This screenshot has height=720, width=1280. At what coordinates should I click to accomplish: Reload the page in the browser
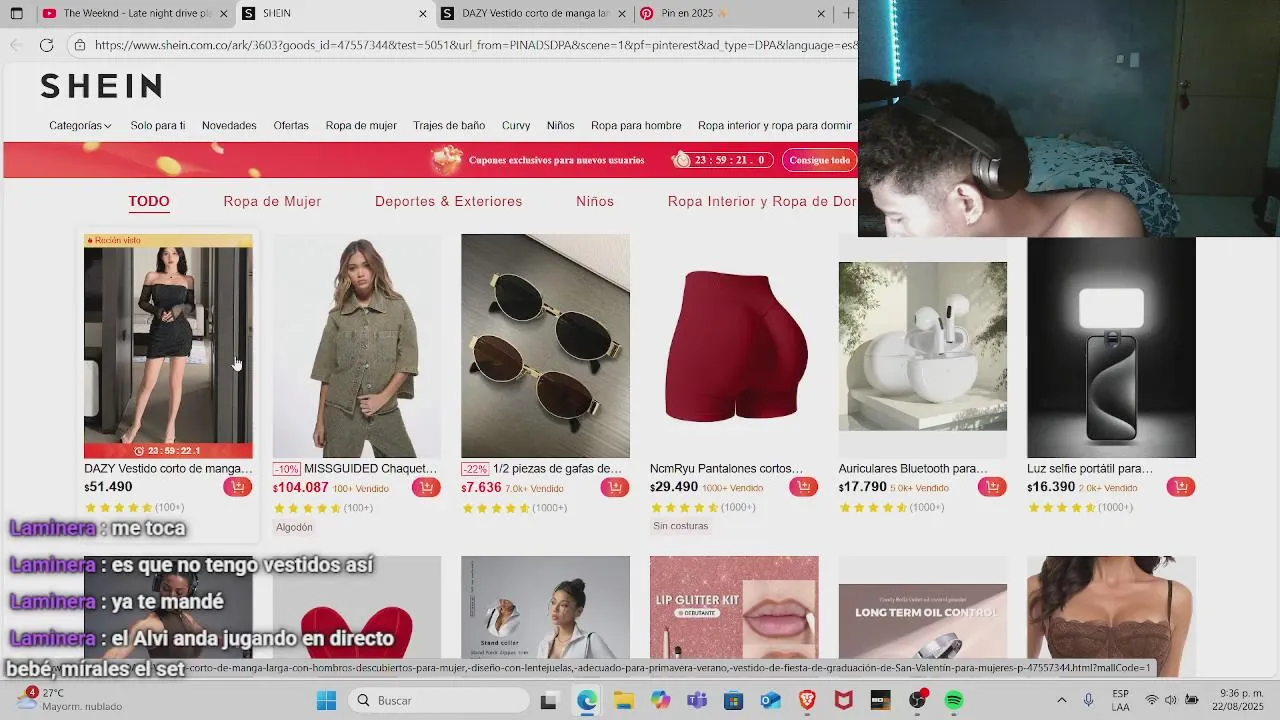46,45
